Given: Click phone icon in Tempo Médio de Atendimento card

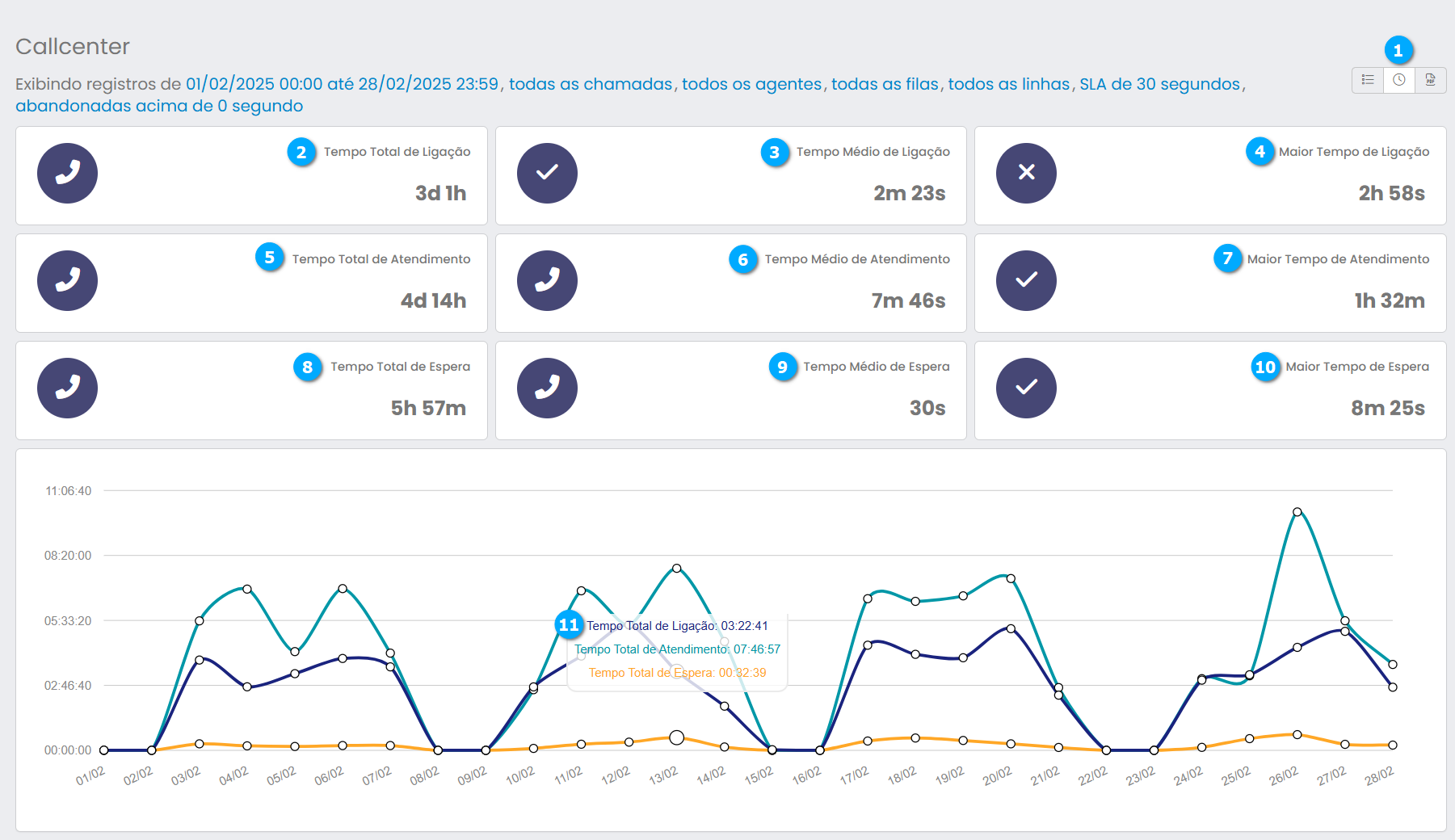Looking at the screenshot, I should (547, 280).
